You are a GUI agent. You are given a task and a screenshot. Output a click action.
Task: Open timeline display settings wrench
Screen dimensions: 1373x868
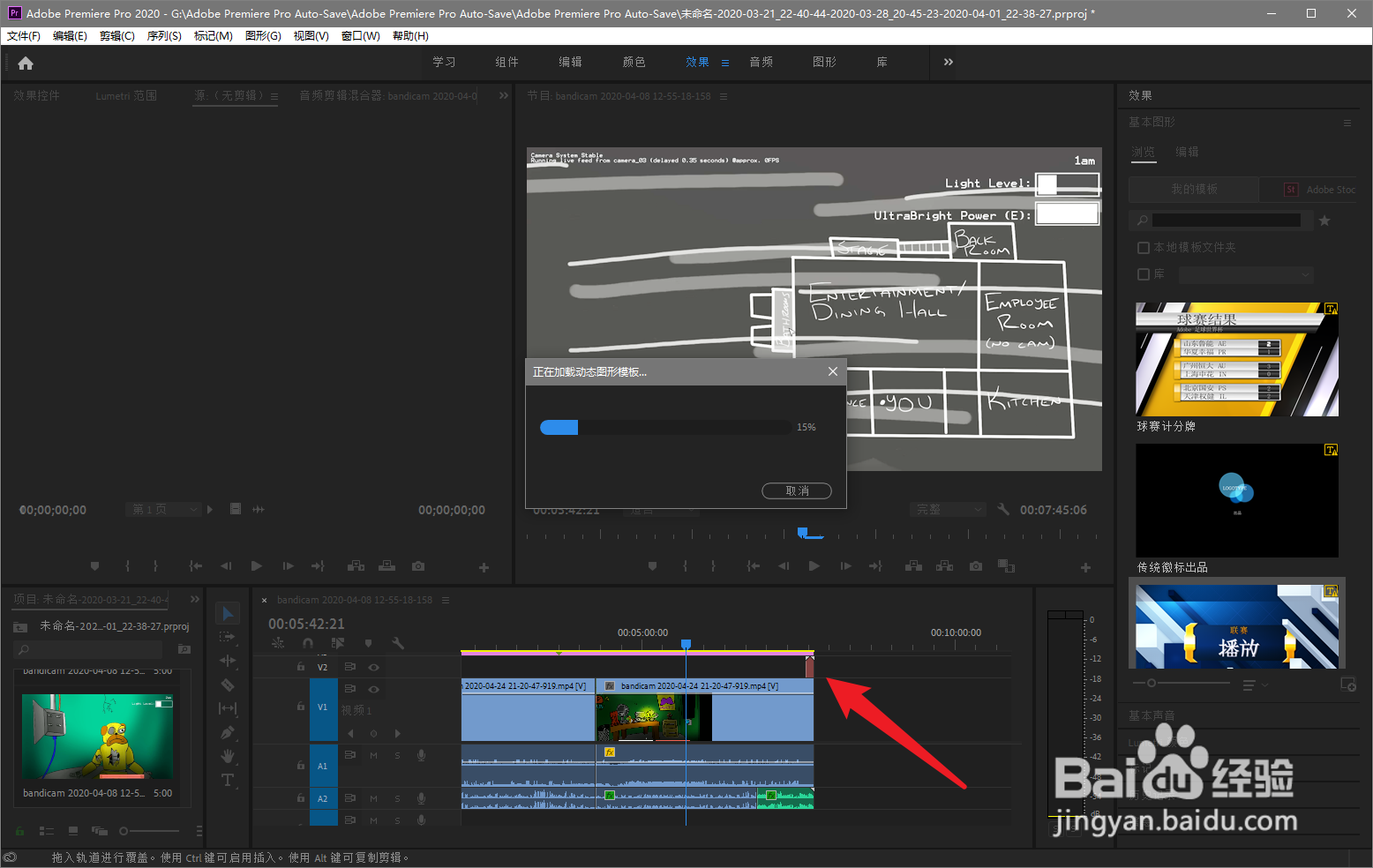click(x=398, y=644)
